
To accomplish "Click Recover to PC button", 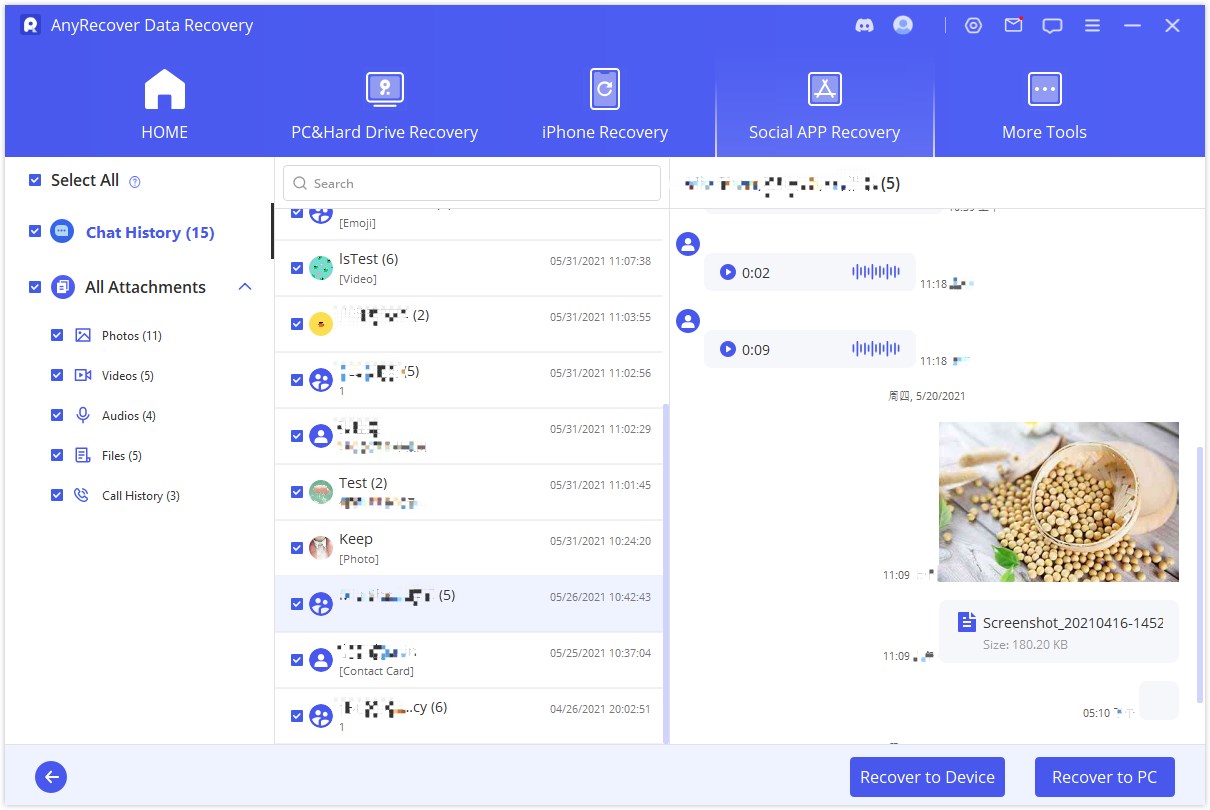I will (1104, 777).
